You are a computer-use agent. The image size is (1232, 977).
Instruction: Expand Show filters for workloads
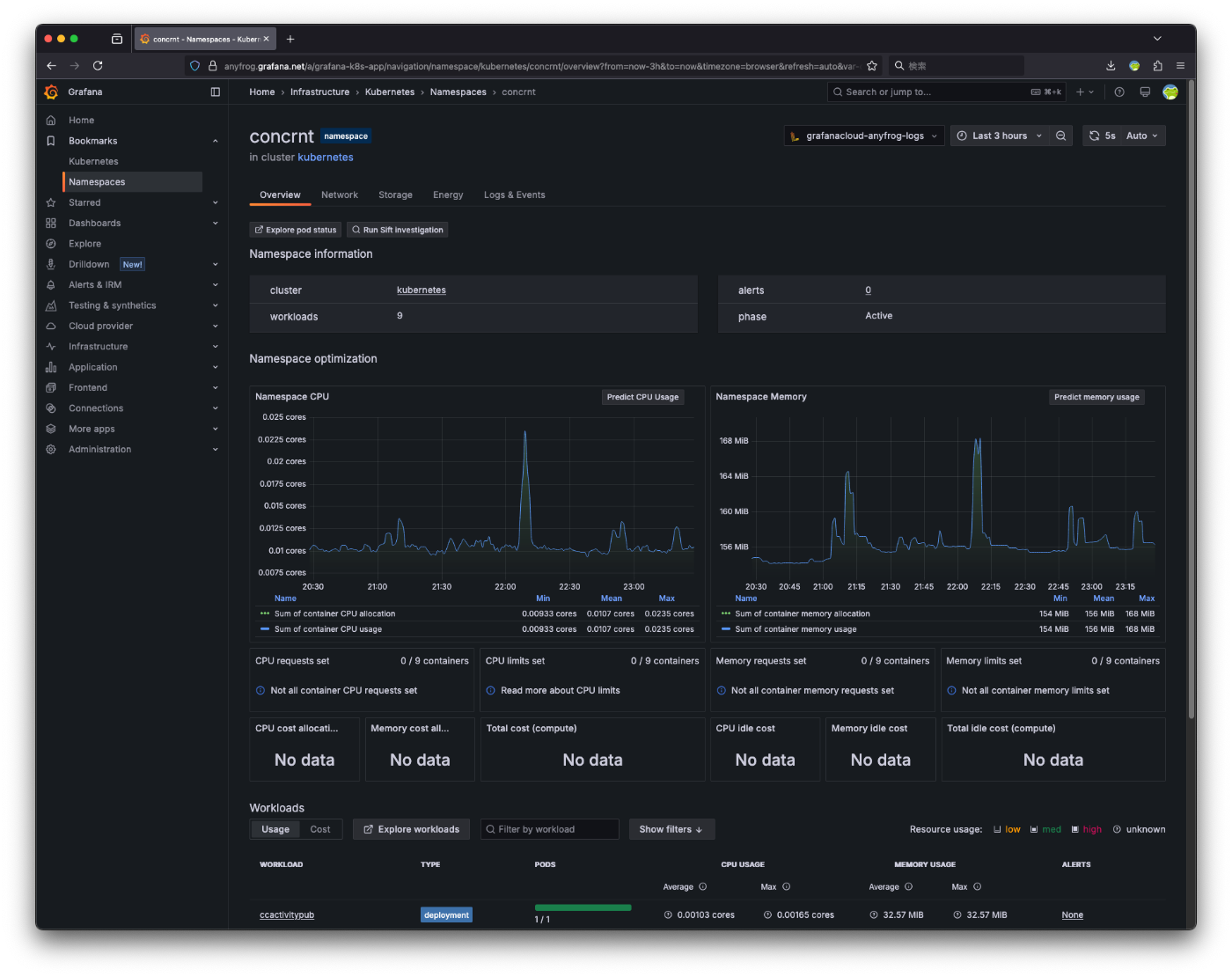671,829
